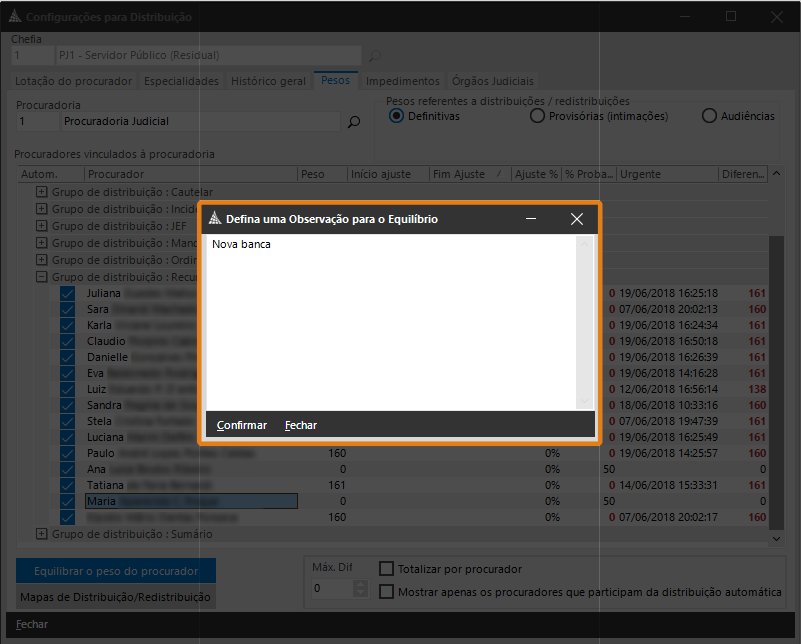Enable Totalizar por procurador checkbox
Viewport: 801px width, 644px height.
tap(387, 569)
